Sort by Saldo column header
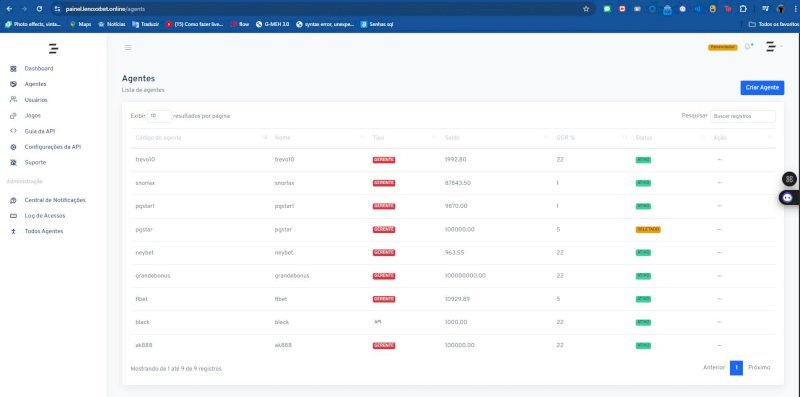Viewport: 800px width, 397px height. (x=496, y=138)
